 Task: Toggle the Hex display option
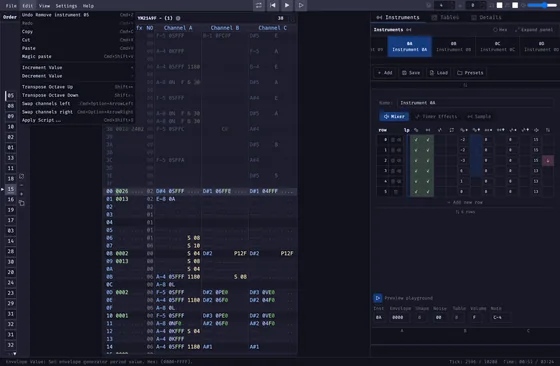[x=500, y=30]
